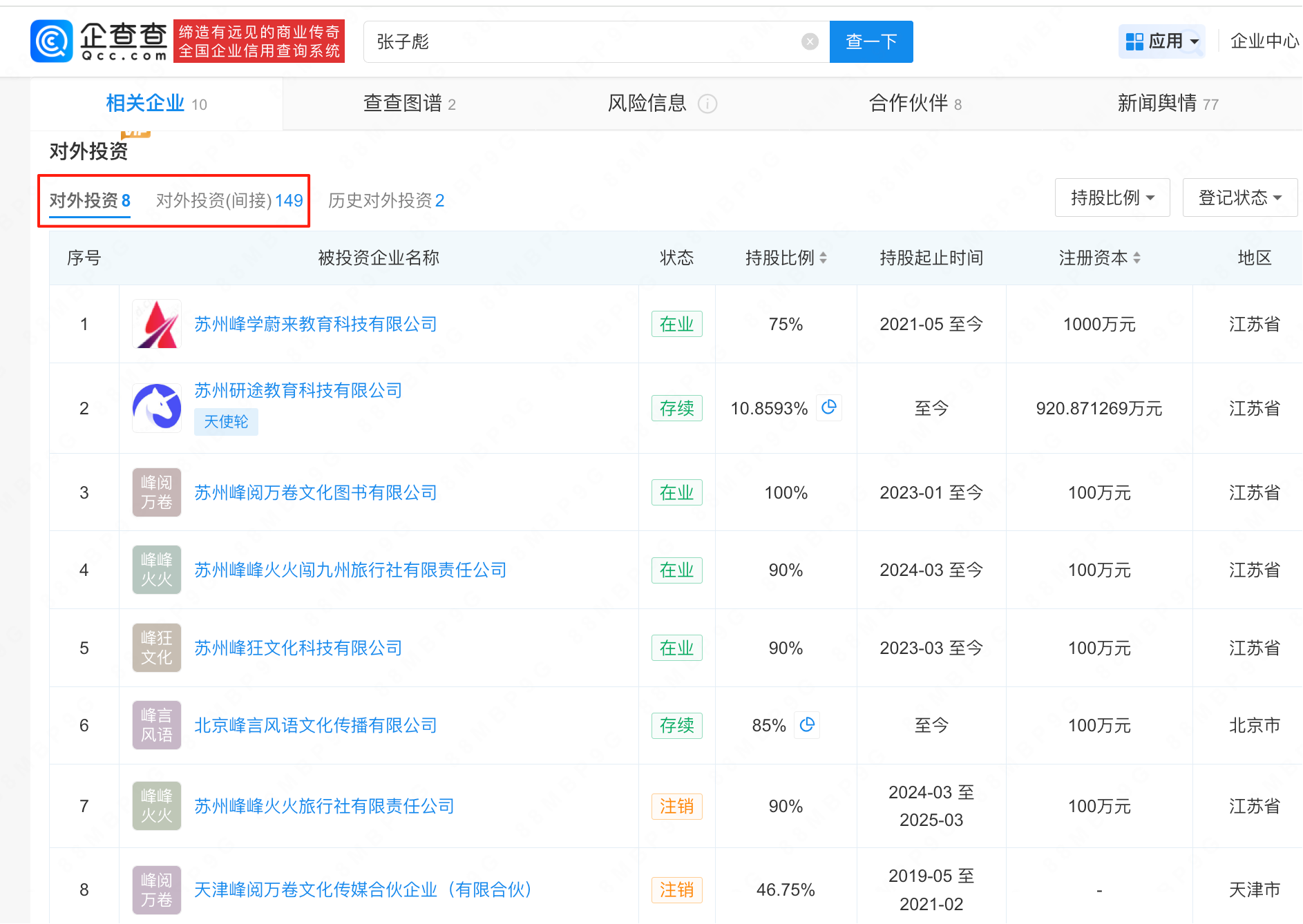Click the pie chart icon next to 85%
Screen dimensions: 1303x924
pyautogui.click(x=807, y=725)
